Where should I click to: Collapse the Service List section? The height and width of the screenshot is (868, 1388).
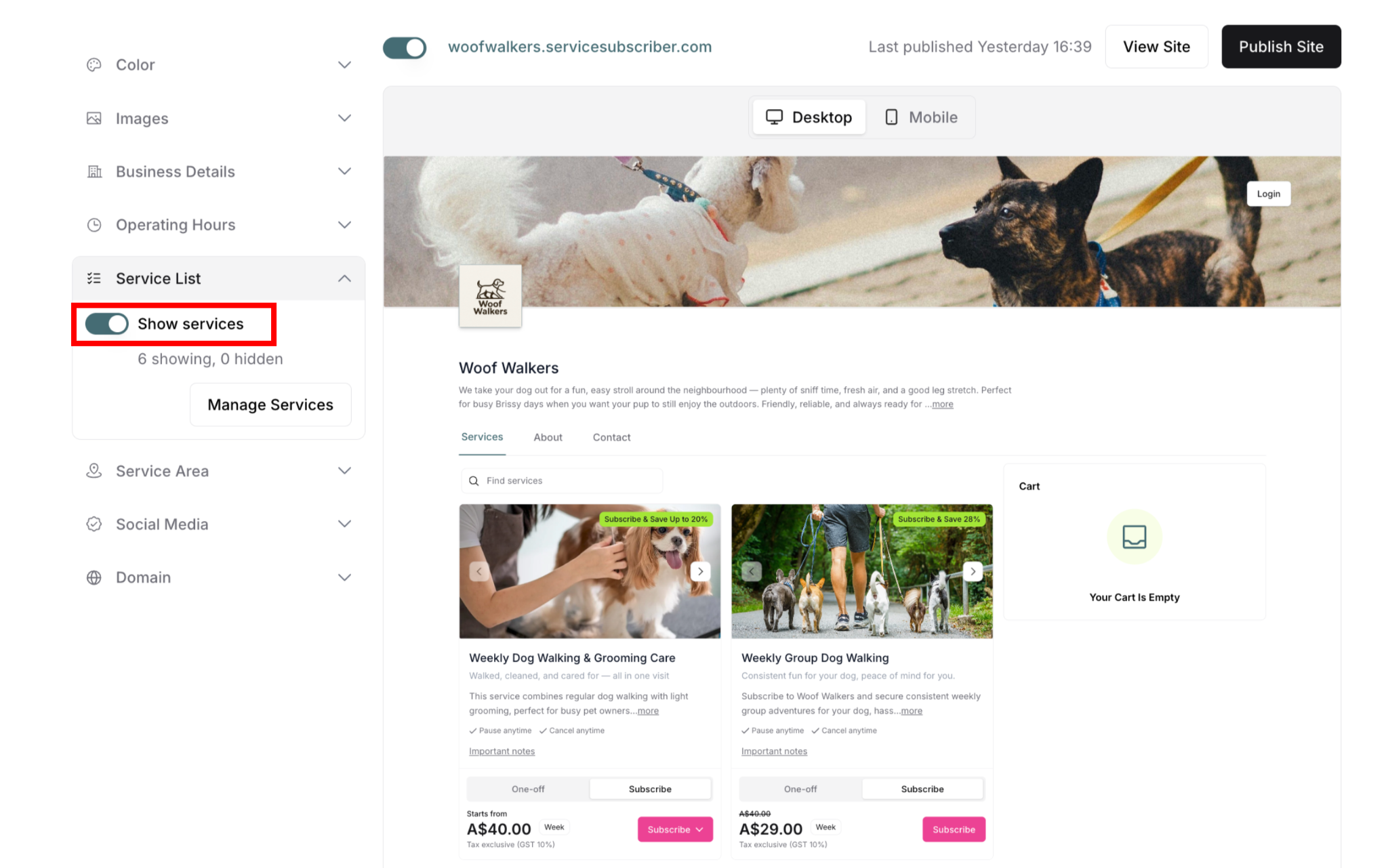(345, 278)
